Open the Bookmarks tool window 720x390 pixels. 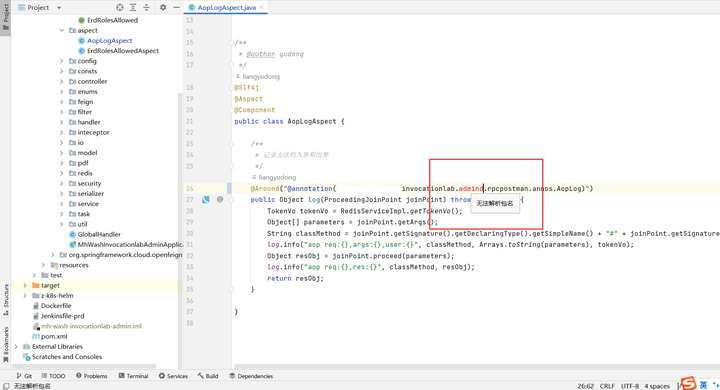pos(6,345)
